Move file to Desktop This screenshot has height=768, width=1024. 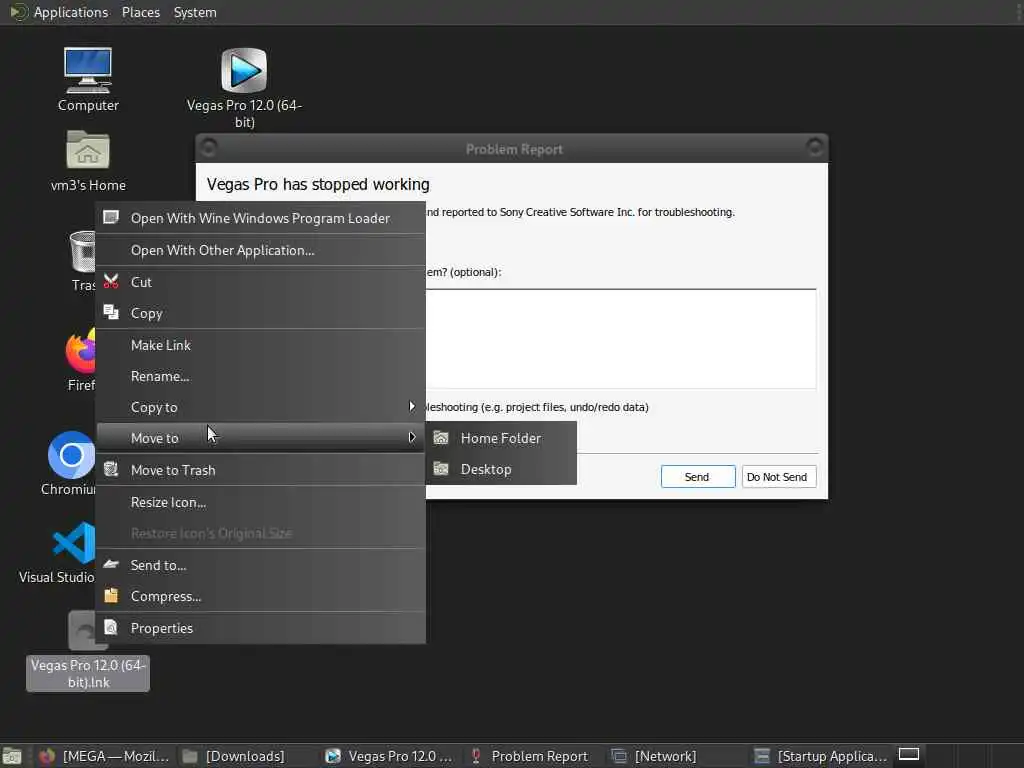[501, 469]
